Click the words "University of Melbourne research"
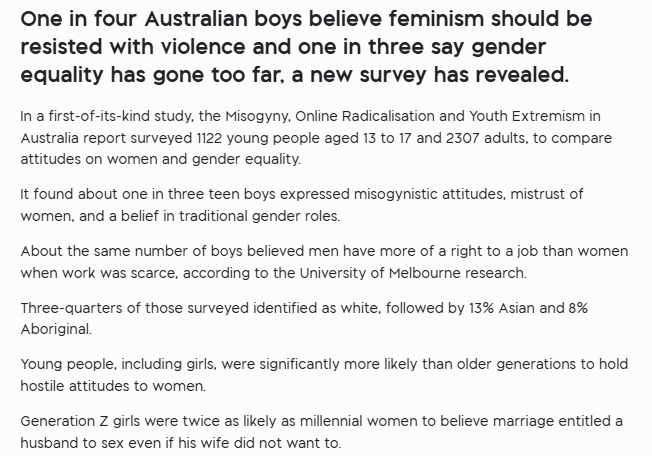The width and height of the screenshot is (652, 456). click(x=412, y=273)
